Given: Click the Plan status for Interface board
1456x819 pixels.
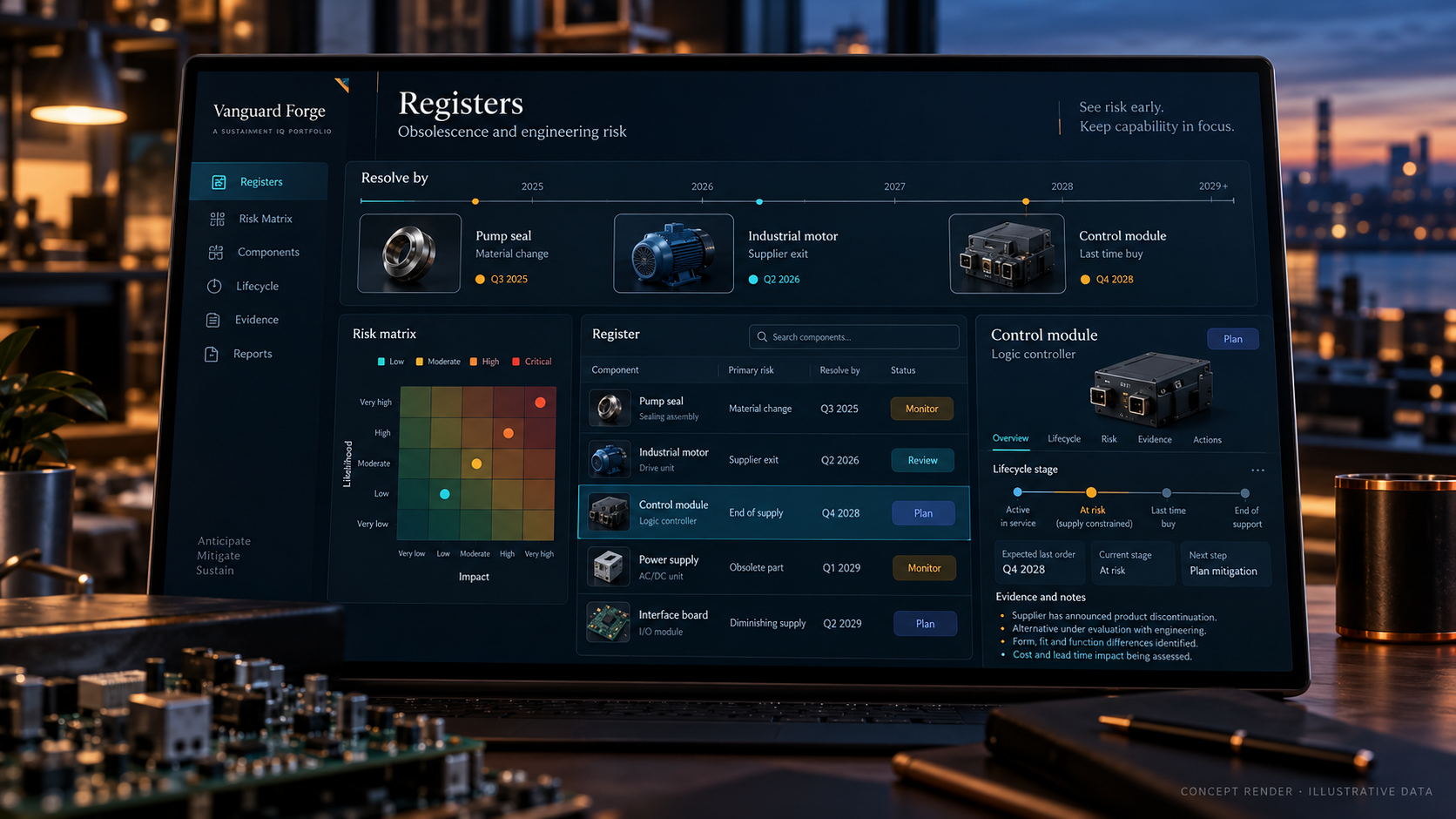Looking at the screenshot, I should pos(925,624).
